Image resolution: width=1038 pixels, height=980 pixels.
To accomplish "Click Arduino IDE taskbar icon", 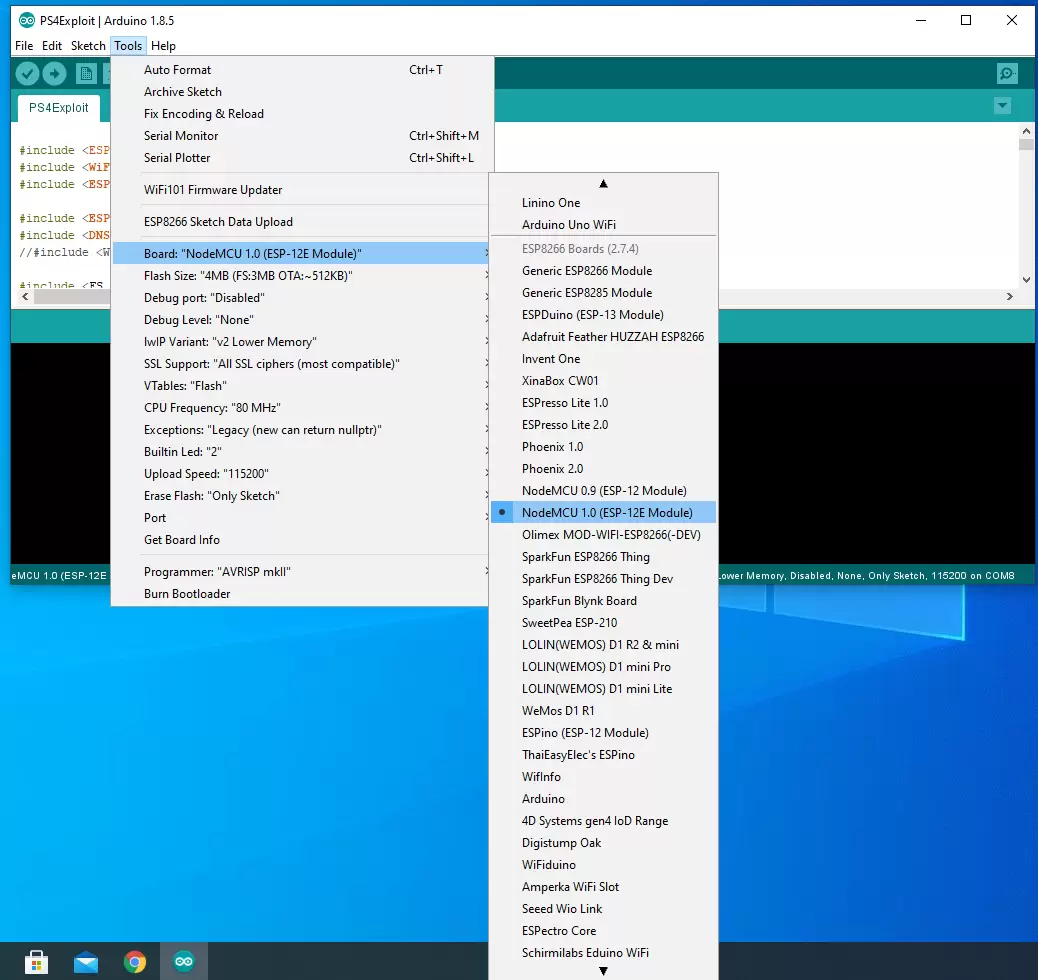I will pyautogui.click(x=184, y=961).
